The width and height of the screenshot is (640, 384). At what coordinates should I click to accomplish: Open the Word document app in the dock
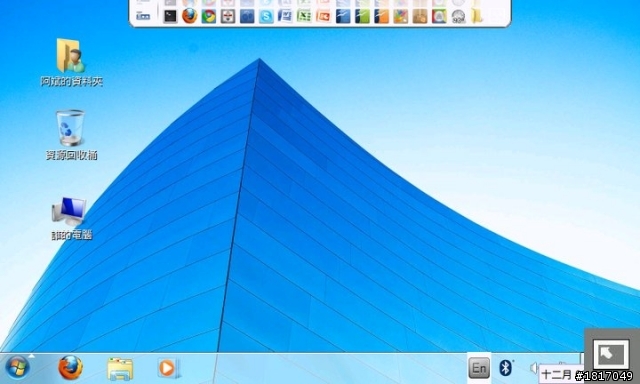[285, 16]
